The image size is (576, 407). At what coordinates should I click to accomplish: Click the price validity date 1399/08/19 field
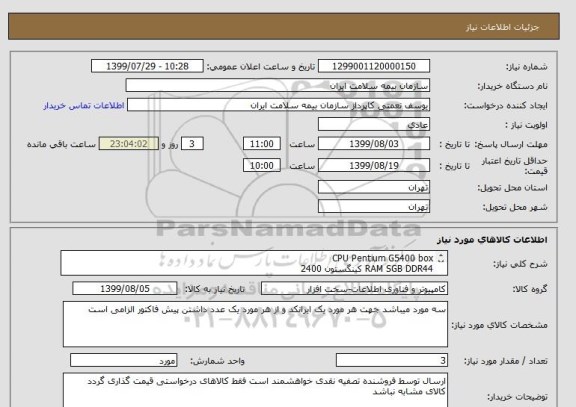374,165
